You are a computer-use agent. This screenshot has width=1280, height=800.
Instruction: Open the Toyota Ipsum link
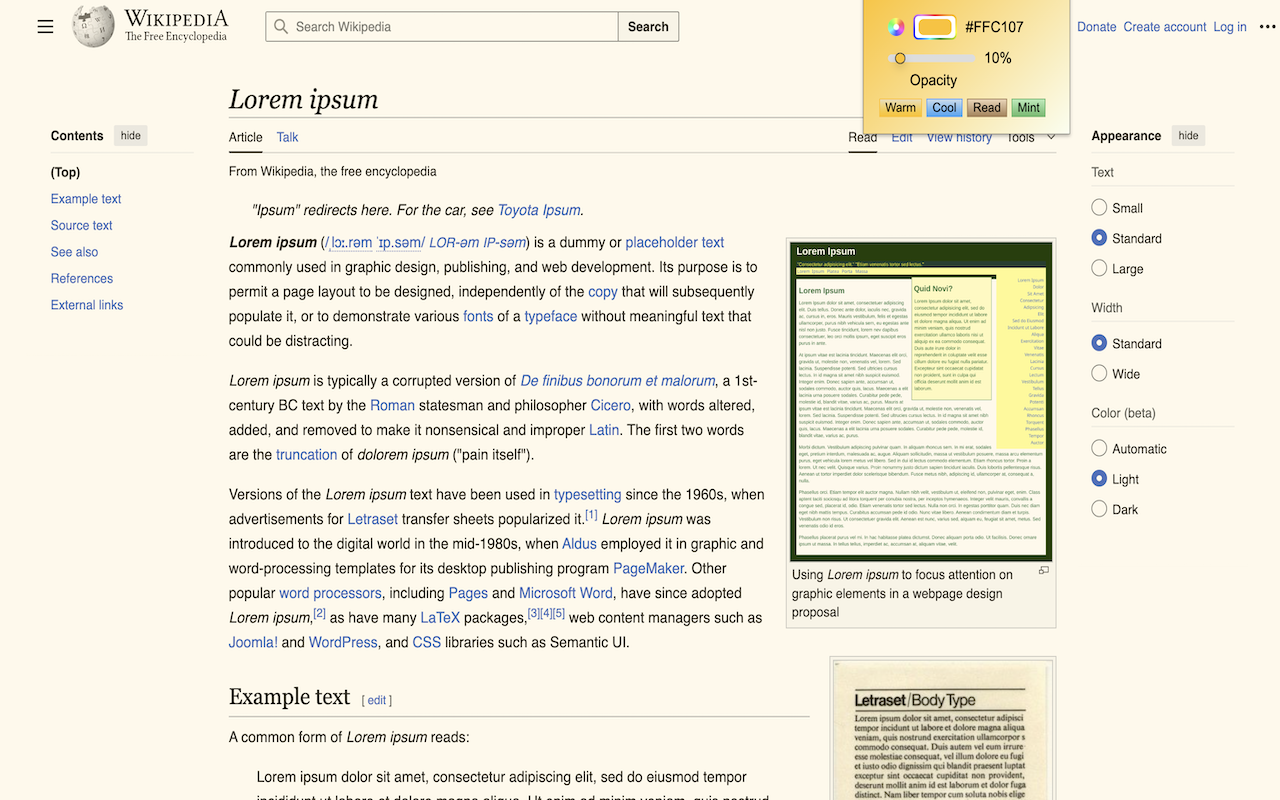(539, 210)
